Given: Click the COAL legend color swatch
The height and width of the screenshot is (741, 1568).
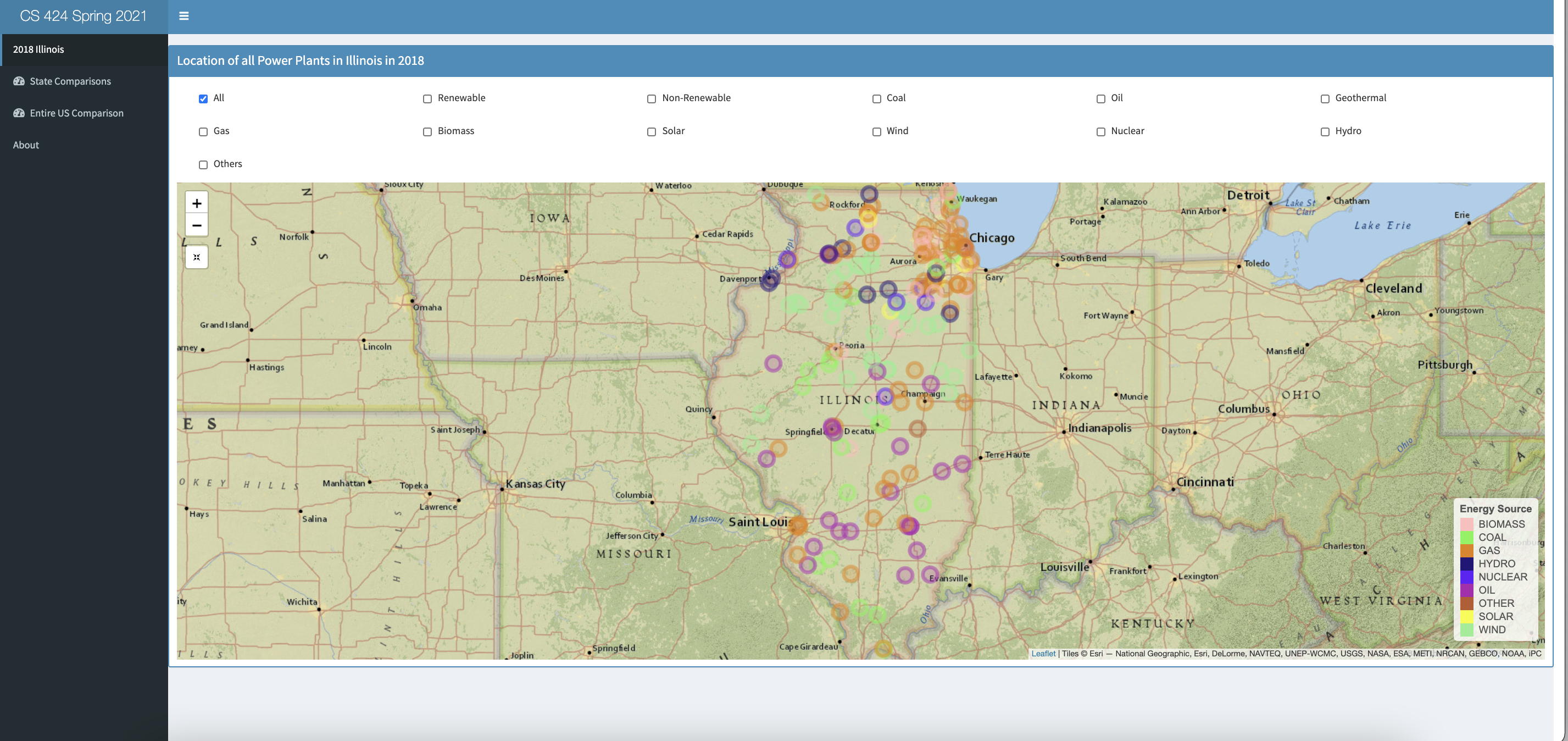Looking at the screenshot, I should pos(1467,538).
